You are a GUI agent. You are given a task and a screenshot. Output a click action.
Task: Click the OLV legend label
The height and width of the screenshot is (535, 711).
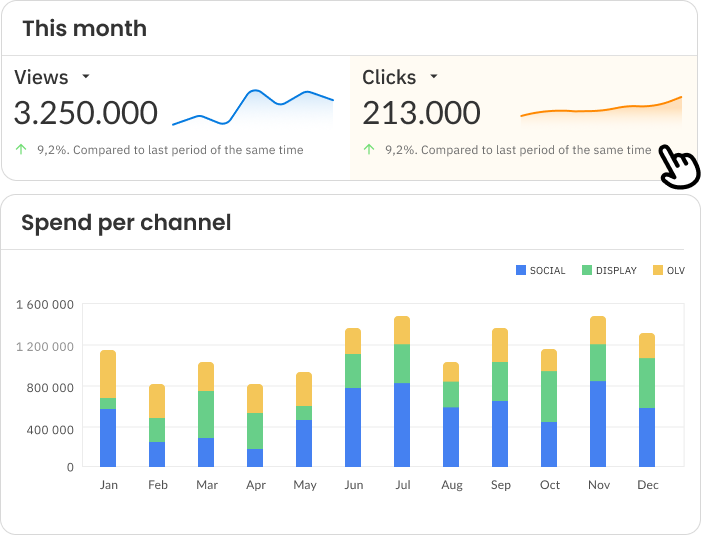(676, 271)
